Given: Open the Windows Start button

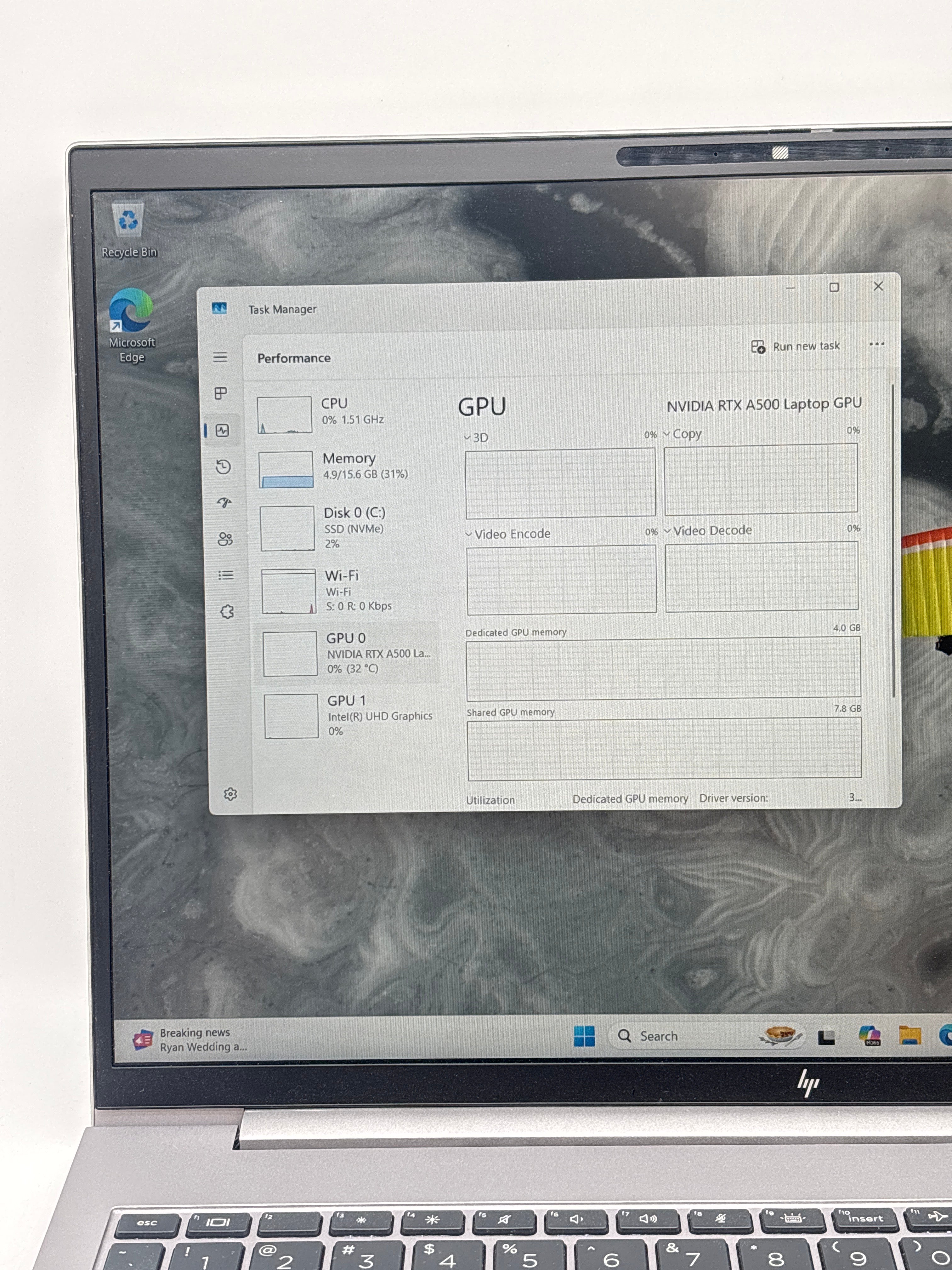Looking at the screenshot, I should pos(584,1036).
